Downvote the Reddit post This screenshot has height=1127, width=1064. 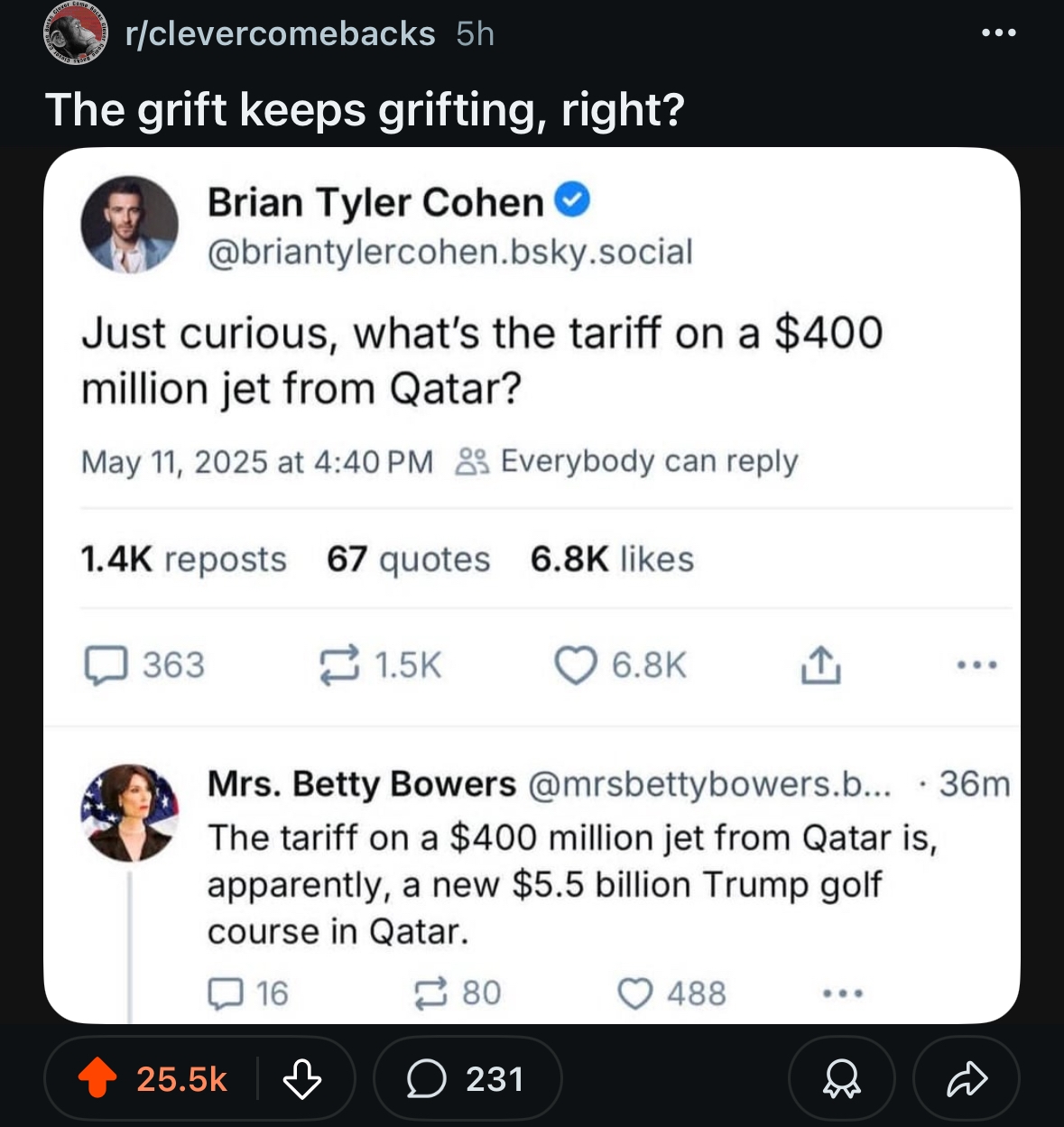pyautogui.click(x=301, y=1078)
